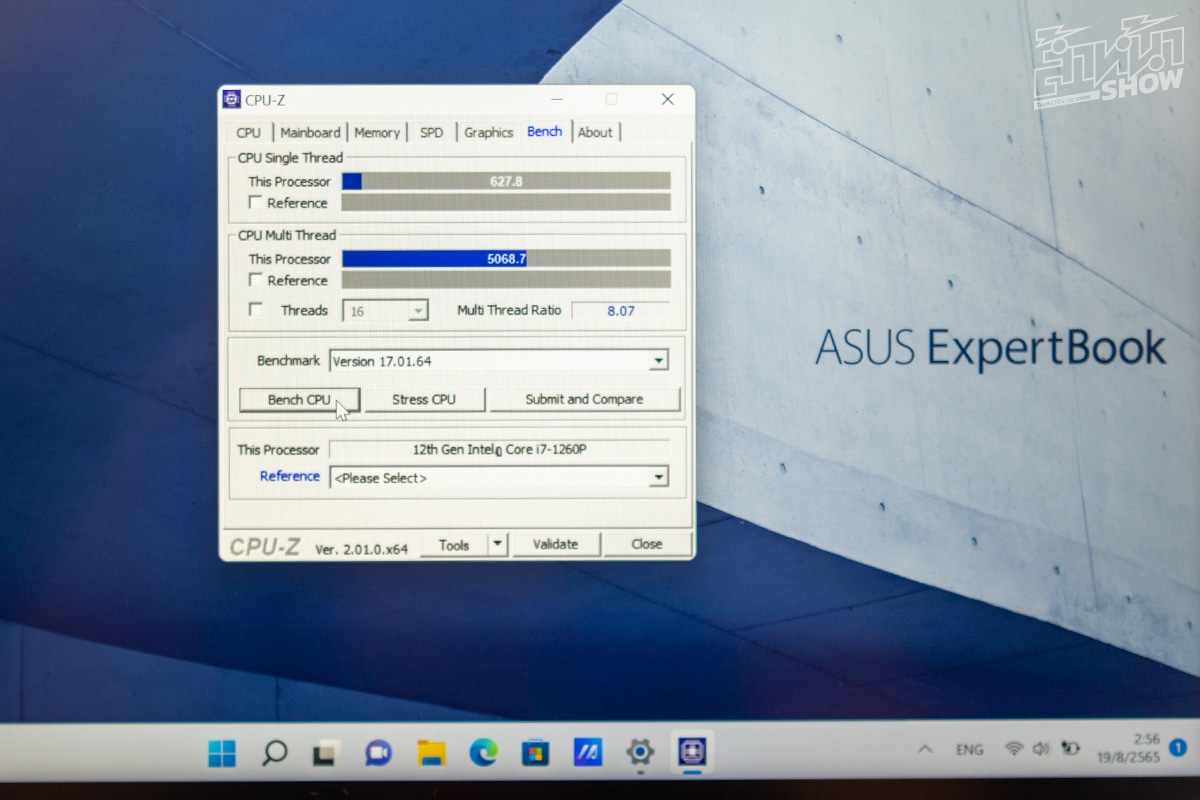Click the Multi Thread Ratio value 8.07

click(x=621, y=311)
